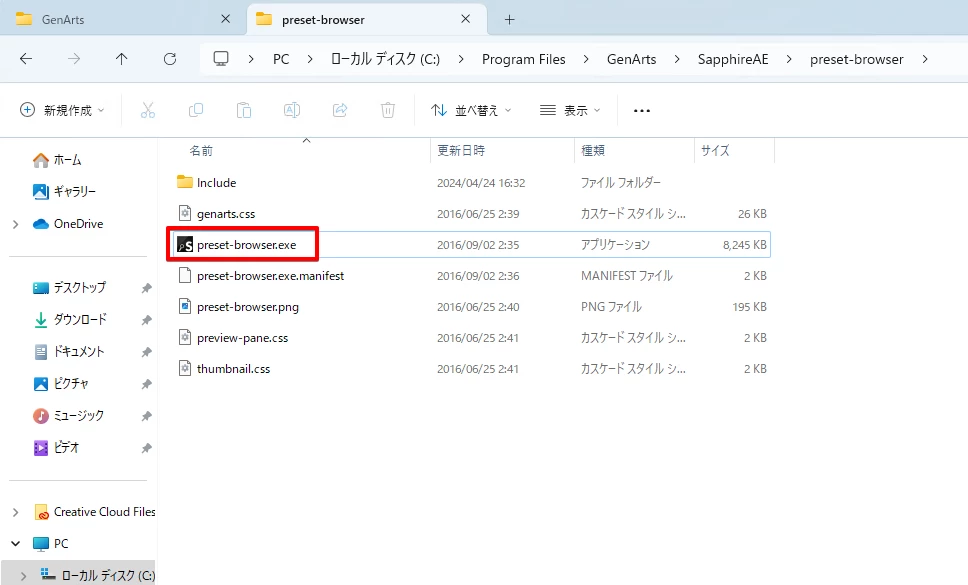Image resolution: width=968 pixels, height=585 pixels.
Task: Expand chevron after Program Files breadcrumb
Action: pos(586,59)
